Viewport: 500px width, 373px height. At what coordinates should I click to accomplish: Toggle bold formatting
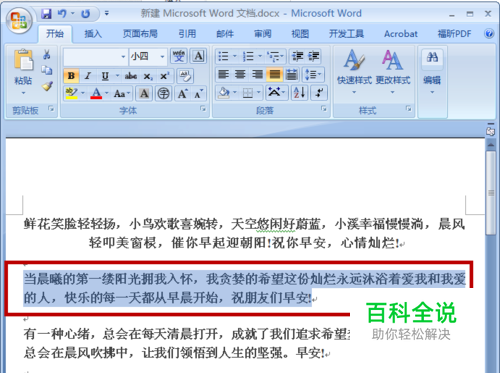point(71,76)
